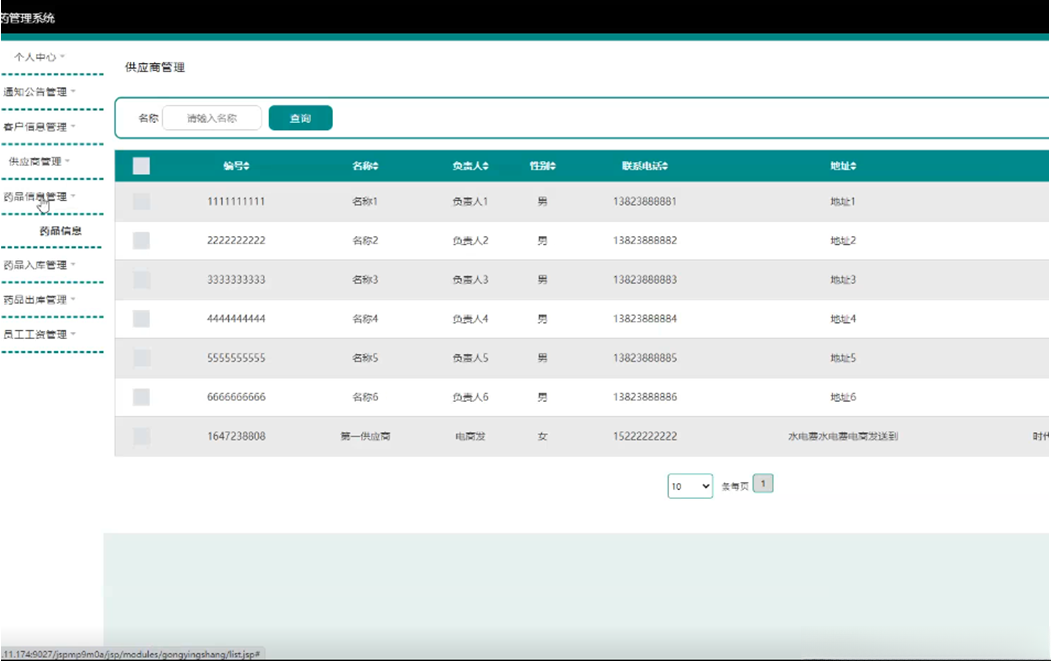Sort table by 编号 column

point(237,166)
